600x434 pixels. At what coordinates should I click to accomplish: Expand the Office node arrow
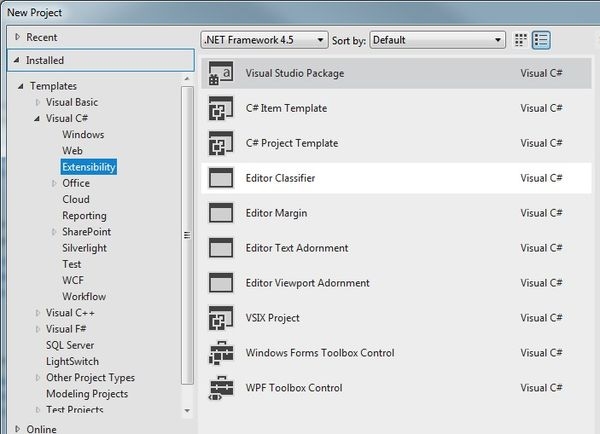tap(54, 183)
